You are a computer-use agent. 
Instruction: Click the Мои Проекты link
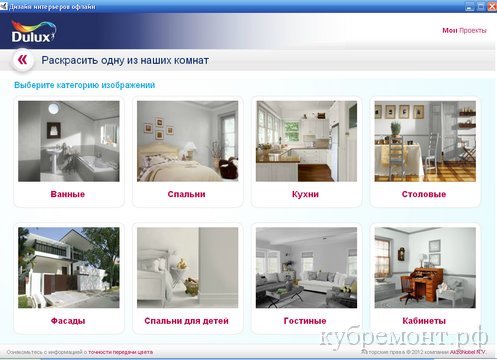[x=464, y=30]
